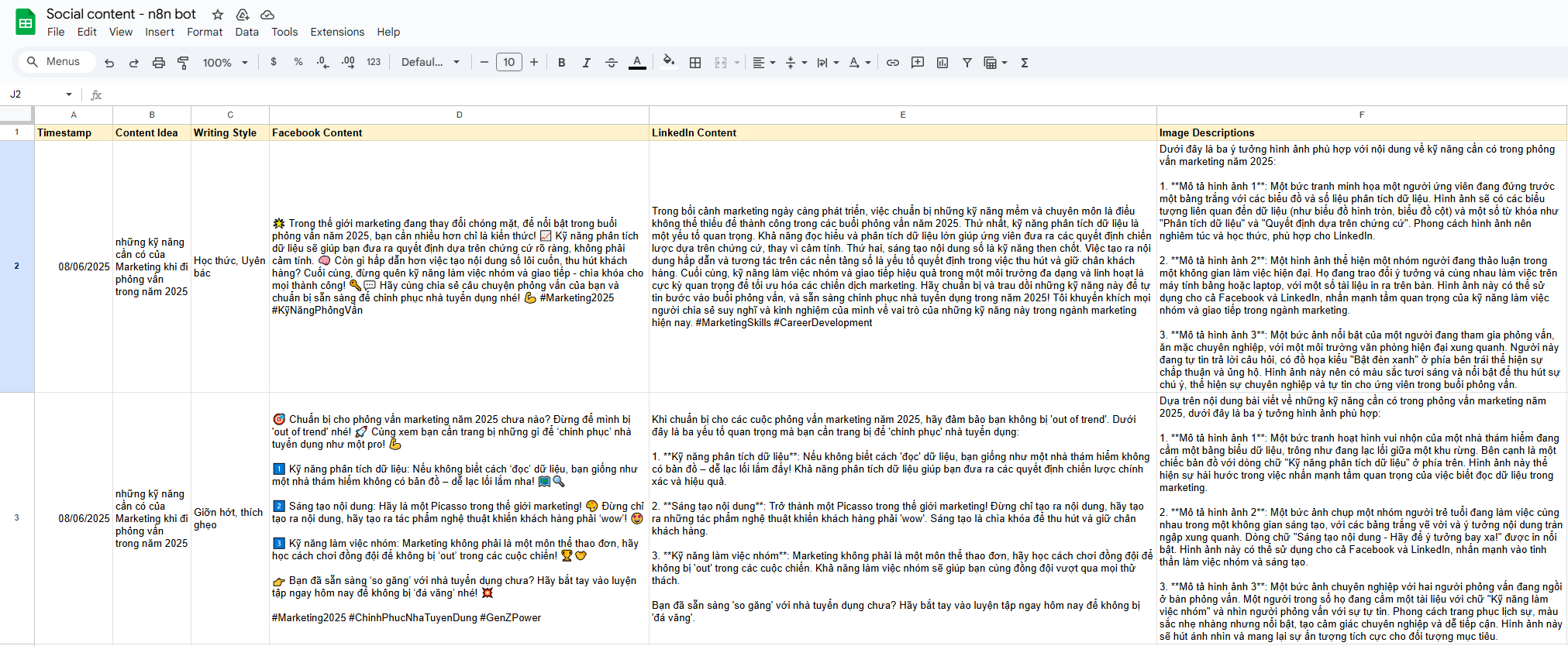The height and width of the screenshot is (646, 1568).
Task: Star the Social content document
Action: coord(218,15)
